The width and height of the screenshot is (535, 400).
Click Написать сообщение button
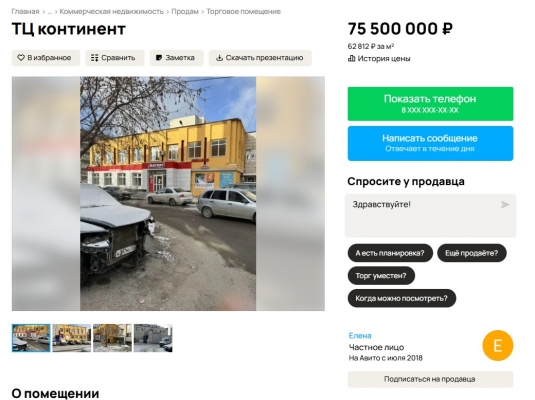[x=430, y=143]
